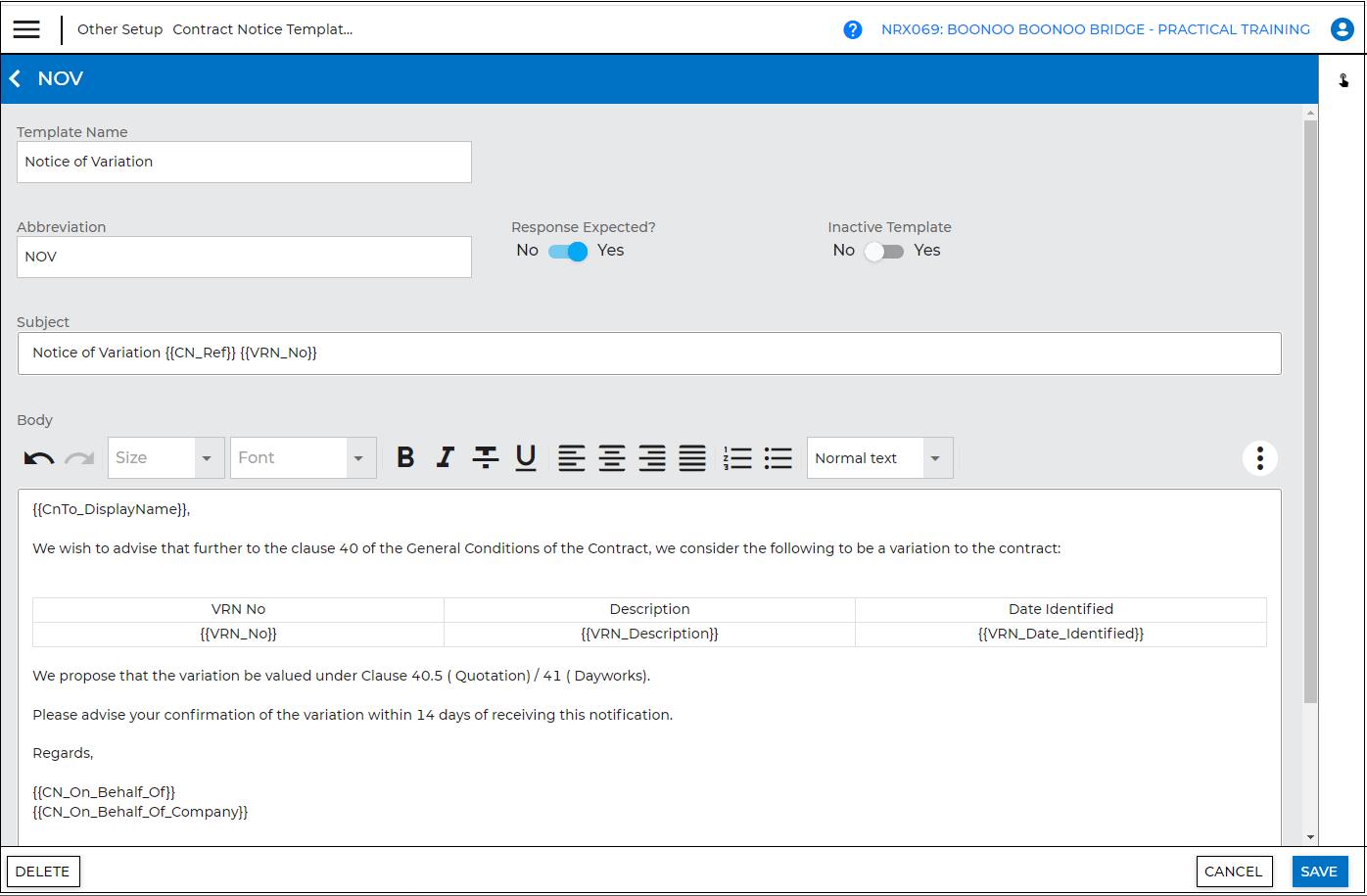This screenshot has width=1367, height=896.
Task: Apply italic formatting to body text
Action: tap(446, 457)
